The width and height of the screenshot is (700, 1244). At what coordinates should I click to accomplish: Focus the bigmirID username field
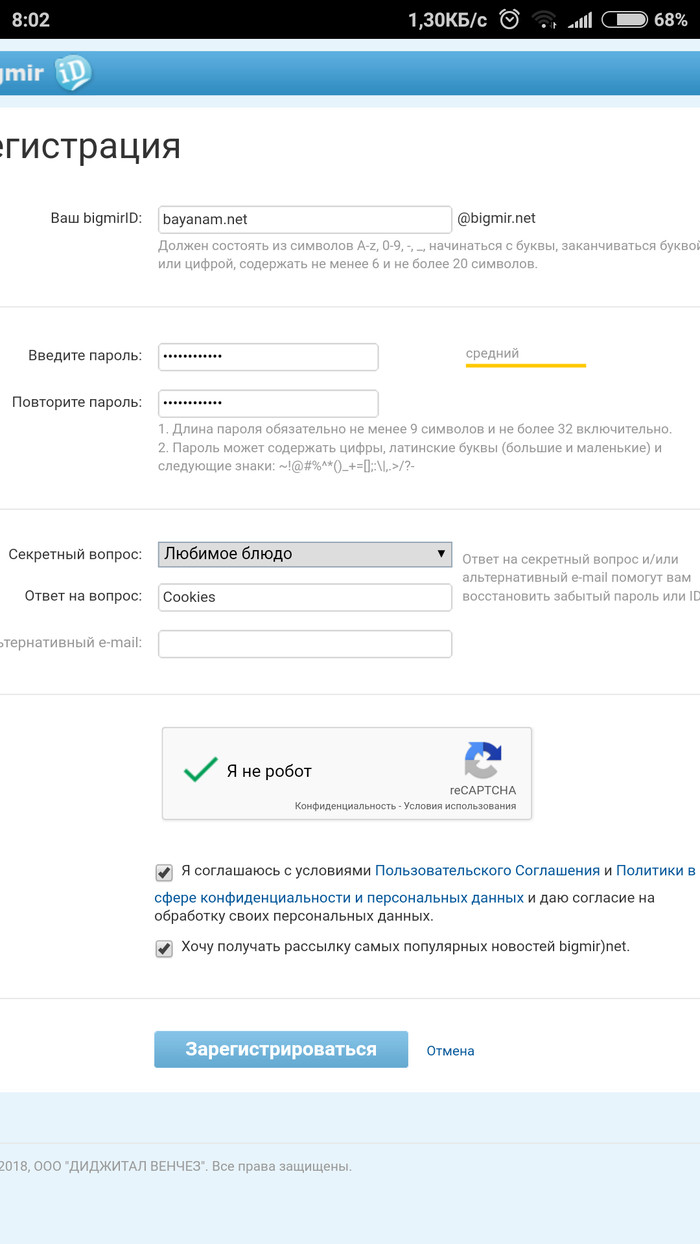305,219
